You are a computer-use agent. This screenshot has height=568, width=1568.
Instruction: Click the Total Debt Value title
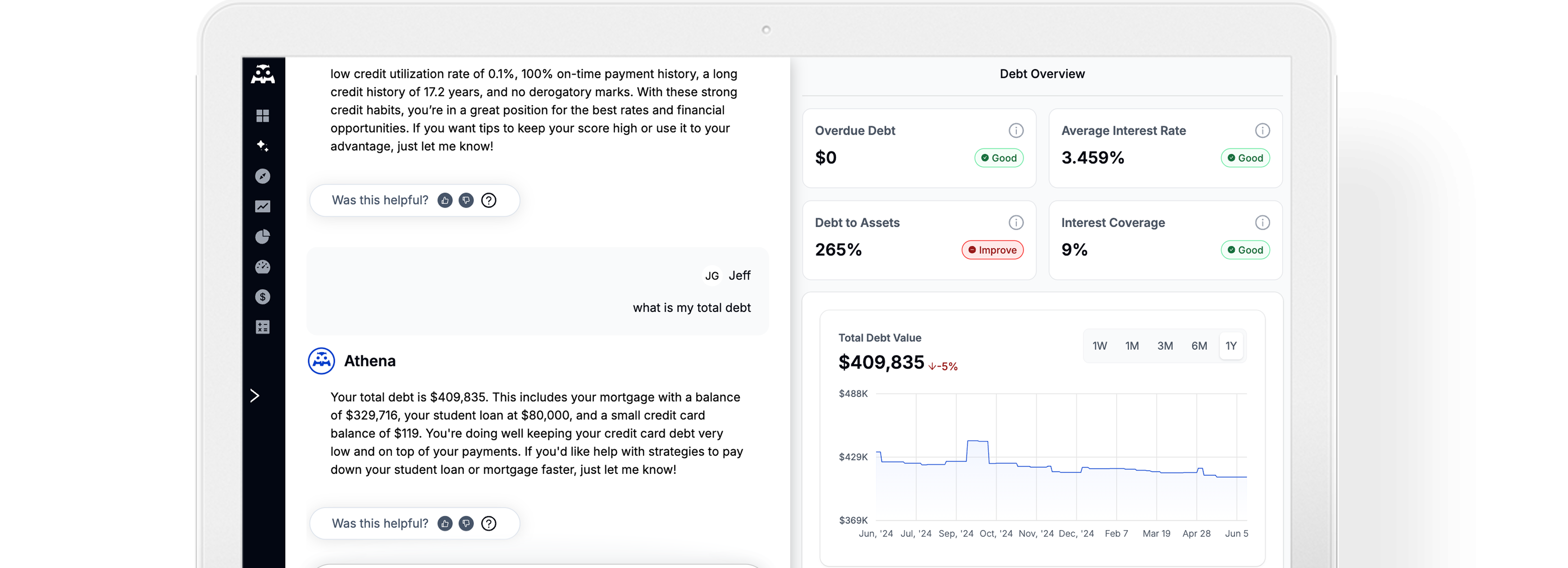880,338
